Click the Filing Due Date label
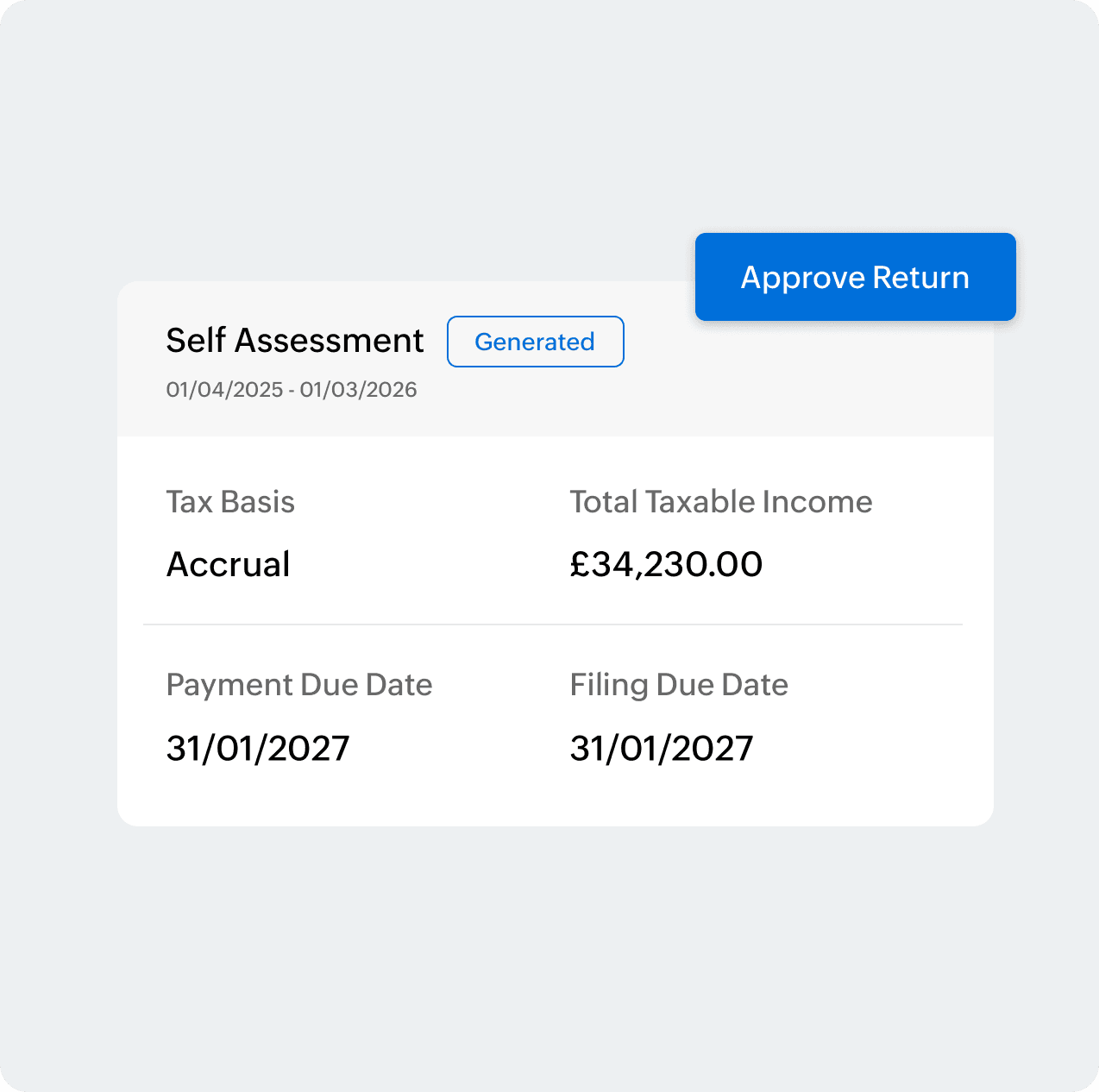The image size is (1099, 1092). (679, 685)
